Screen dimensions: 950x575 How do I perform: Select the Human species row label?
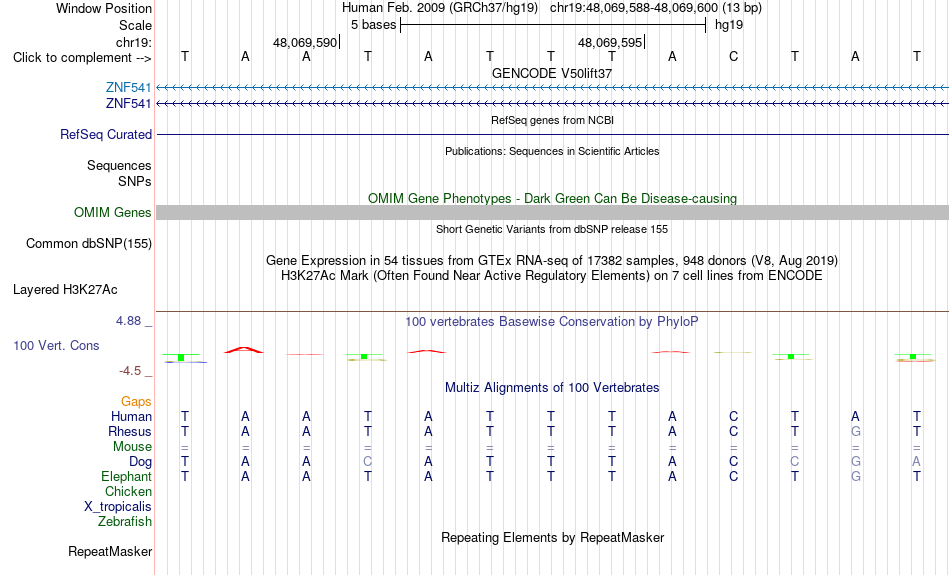[131, 416]
